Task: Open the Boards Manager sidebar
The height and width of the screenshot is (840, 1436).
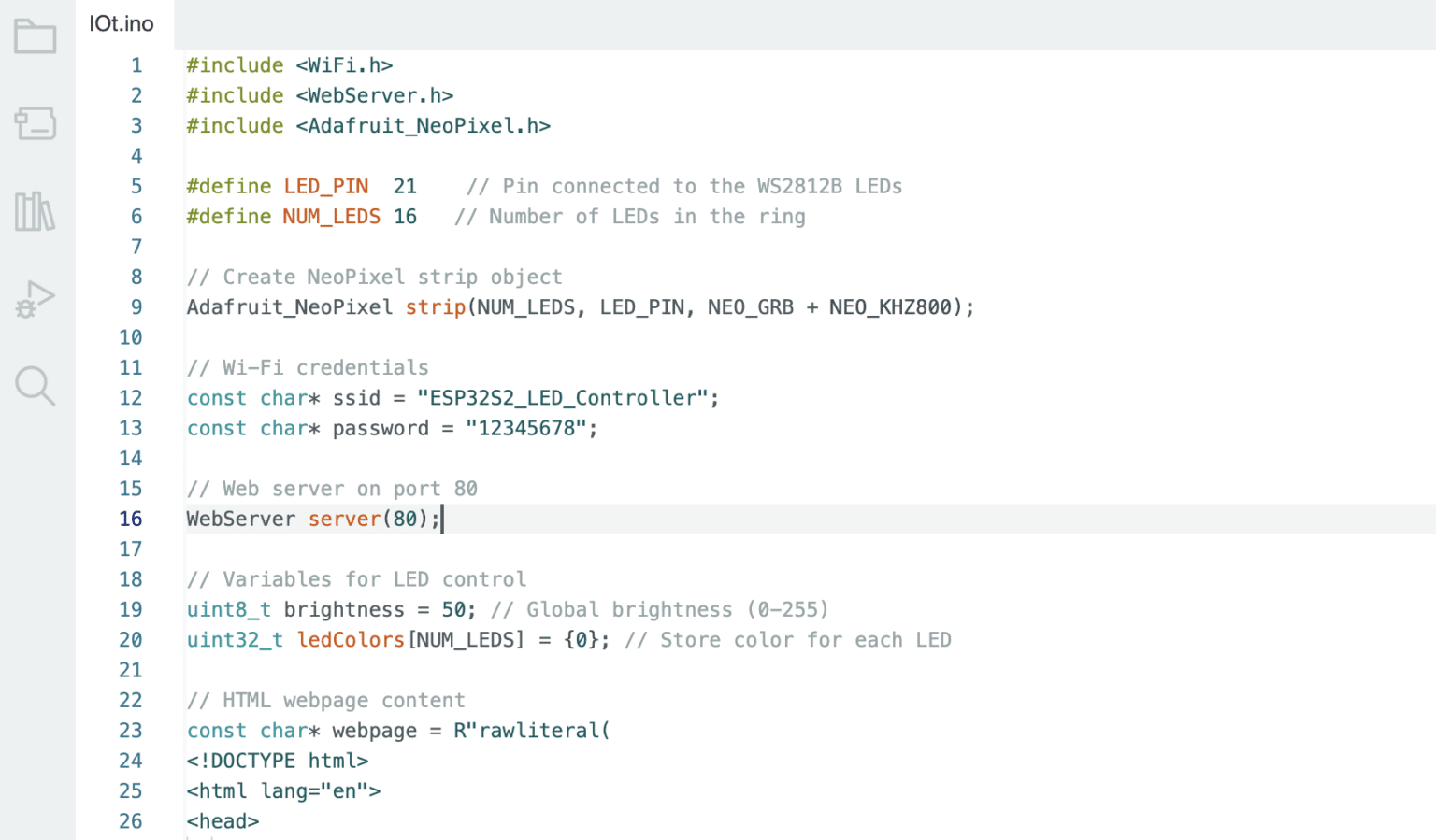Action: click(x=36, y=123)
